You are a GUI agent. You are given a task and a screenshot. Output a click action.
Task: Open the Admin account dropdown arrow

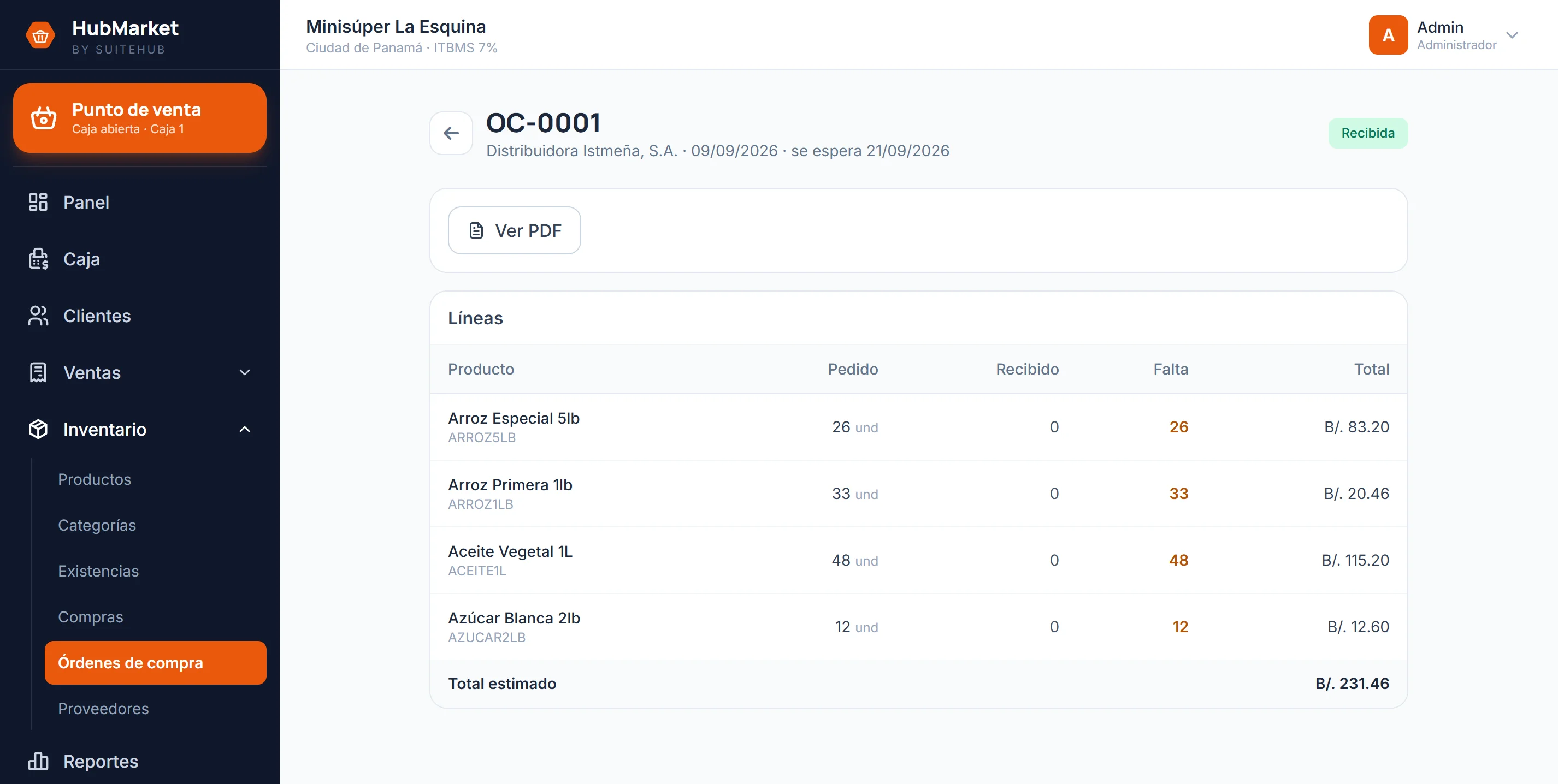(1512, 35)
